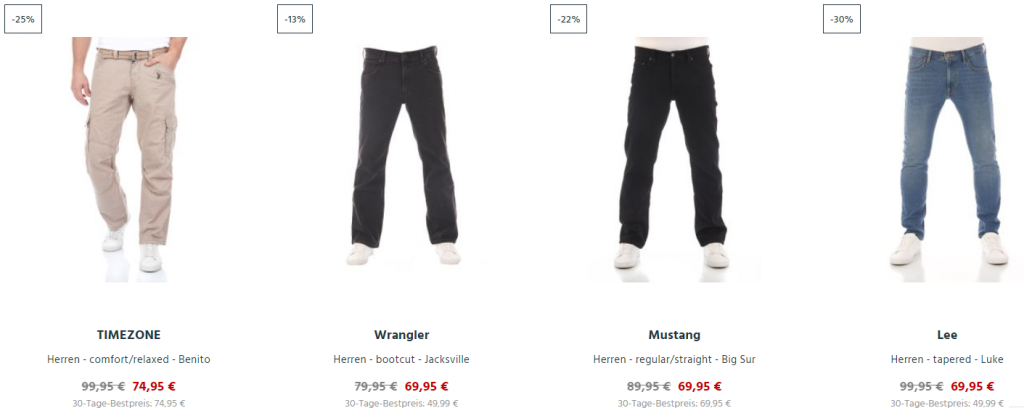The image size is (1024, 408).
Task: Click Mustang struck-through price 89,95 €
Action: pyautogui.click(x=649, y=386)
